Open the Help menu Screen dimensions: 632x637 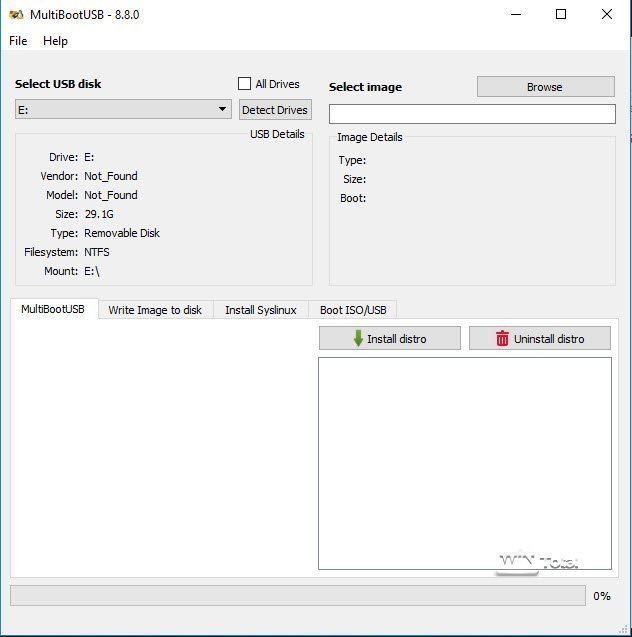pos(55,41)
